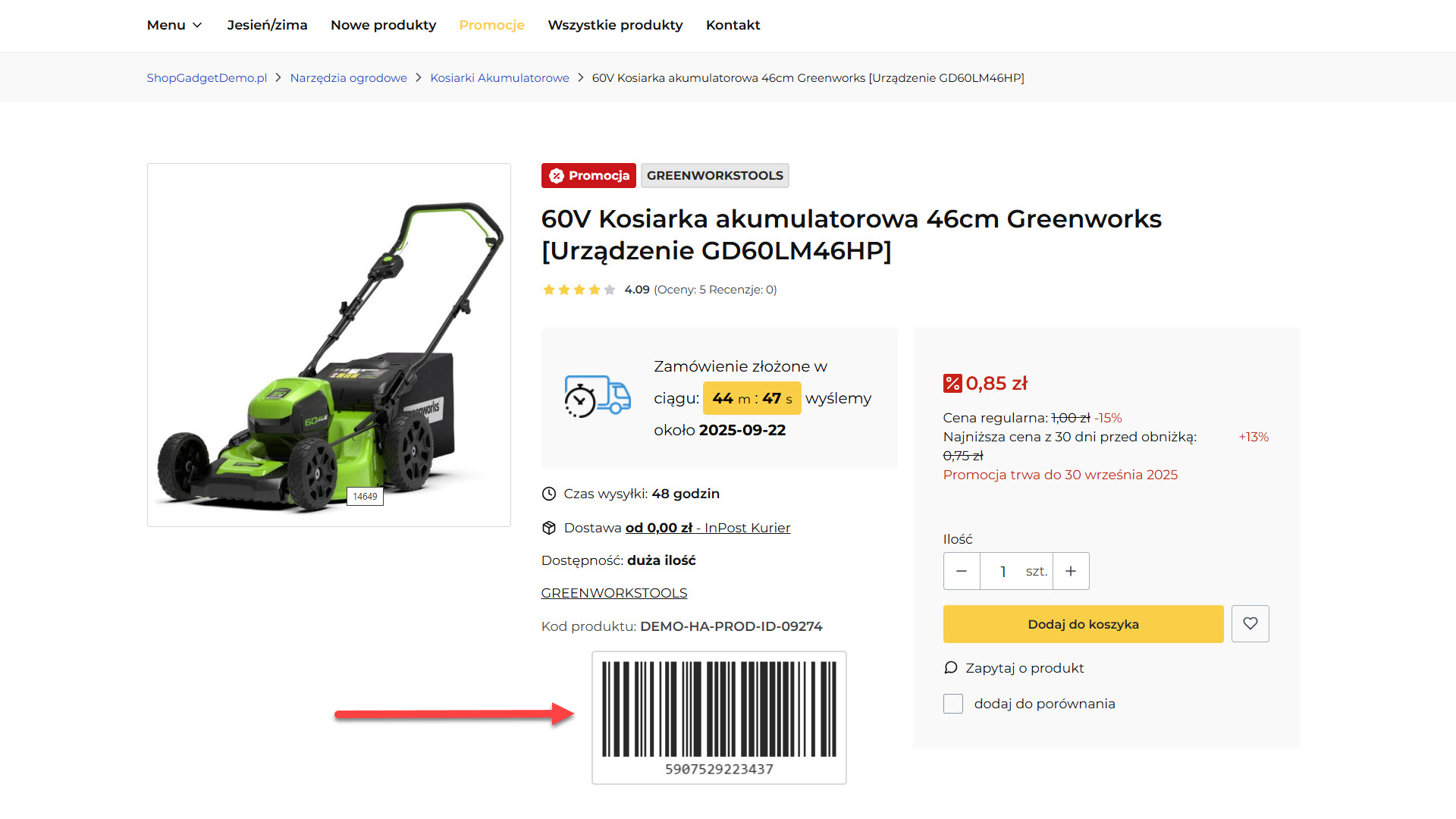This screenshot has height=819, width=1456.
Task: Increase quantity with the plus button
Action: click(1071, 571)
